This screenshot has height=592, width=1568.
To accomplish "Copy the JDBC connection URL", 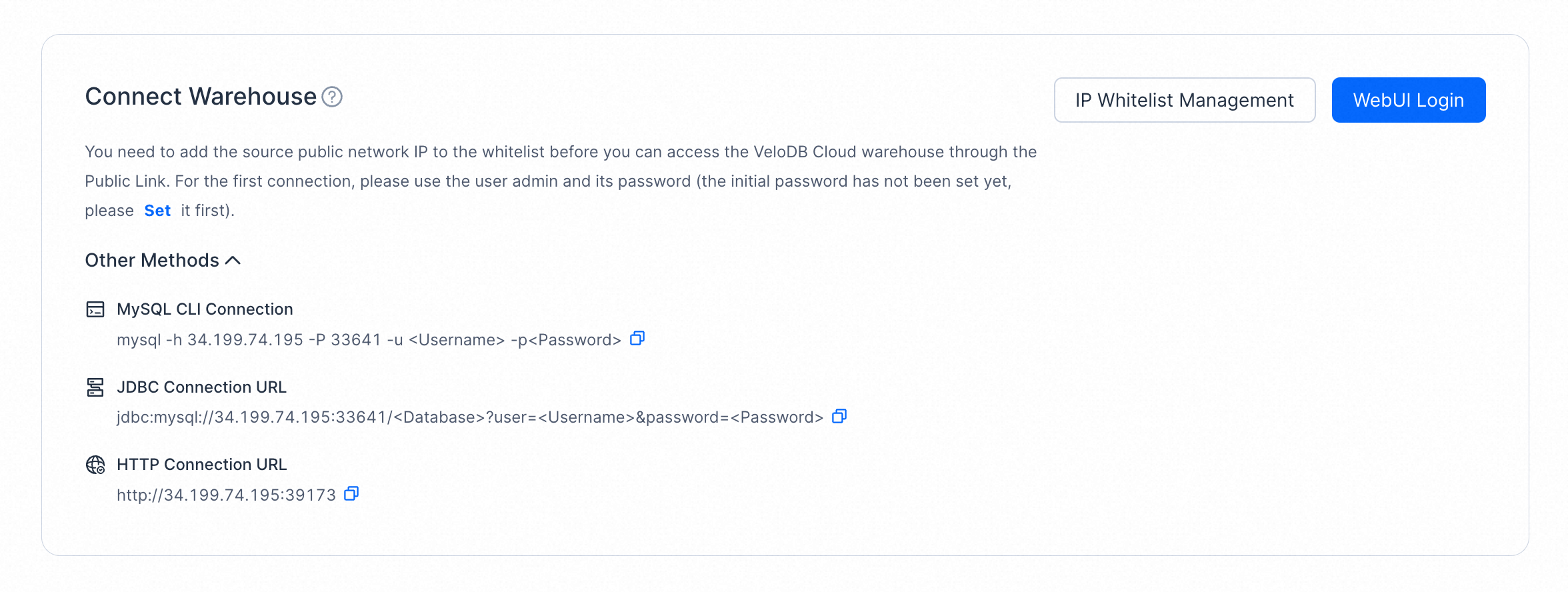I will tap(839, 417).
